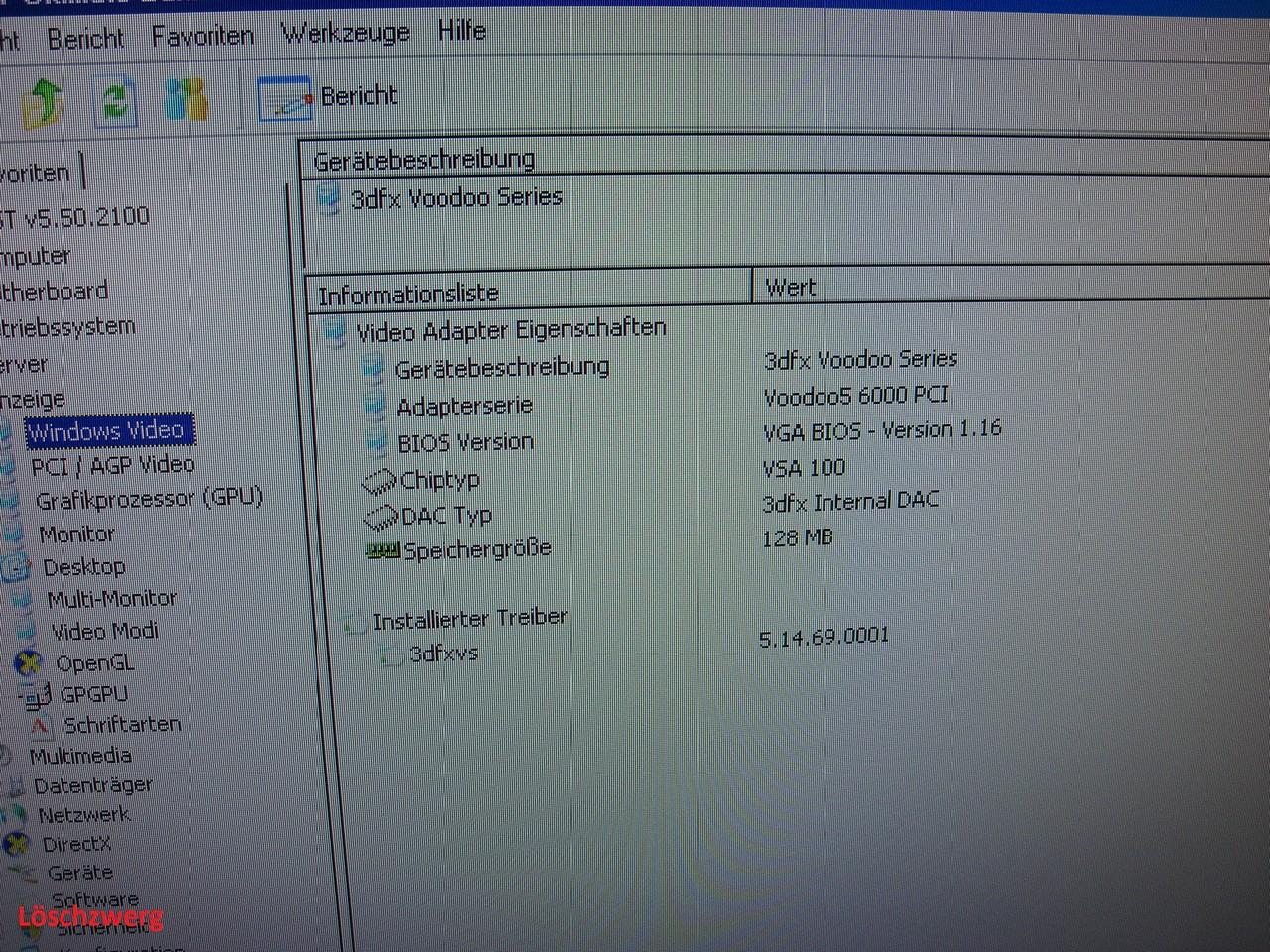This screenshot has width=1270, height=952.
Task: Select OpenGL tree item
Action: [94, 663]
